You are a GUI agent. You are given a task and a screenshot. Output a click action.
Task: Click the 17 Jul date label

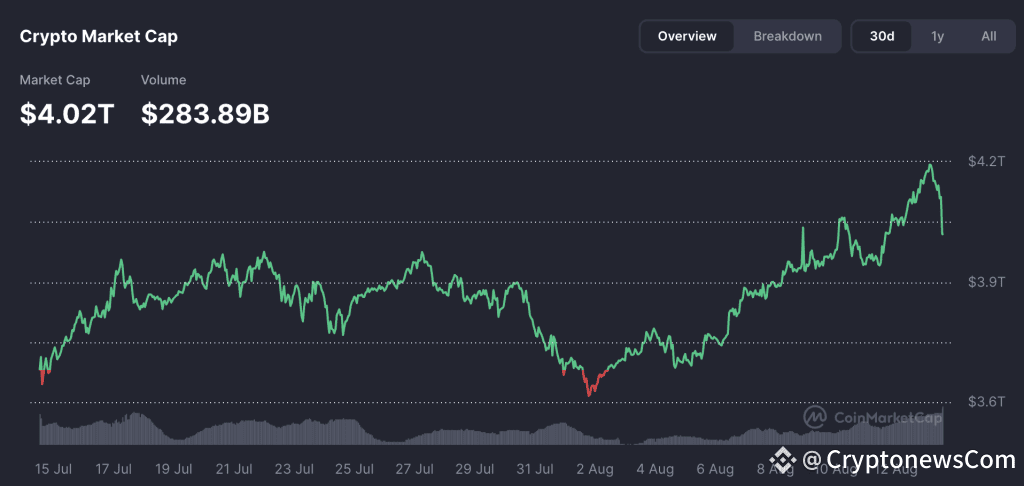tap(113, 469)
